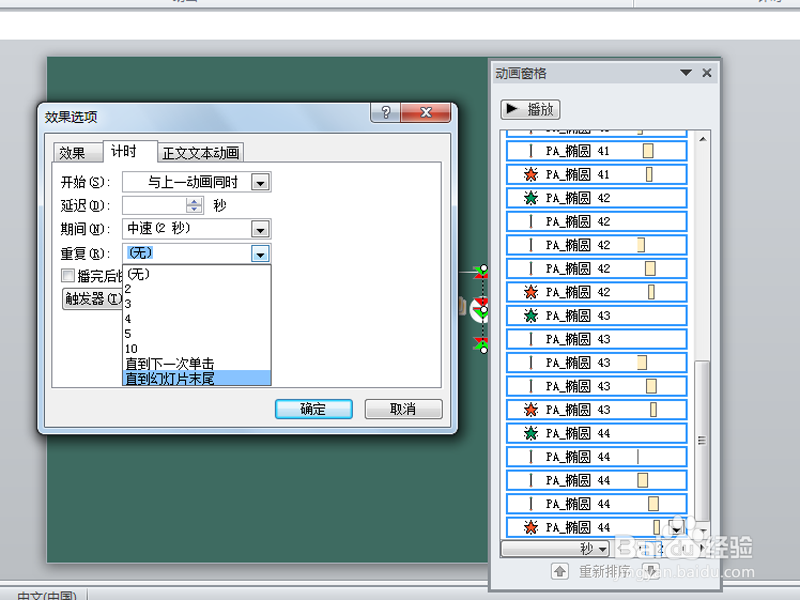Image resolution: width=800 pixels, height=600 pixels.
Task: Click the help question mark in 效果选项 dialog
Action: [386, 112]
